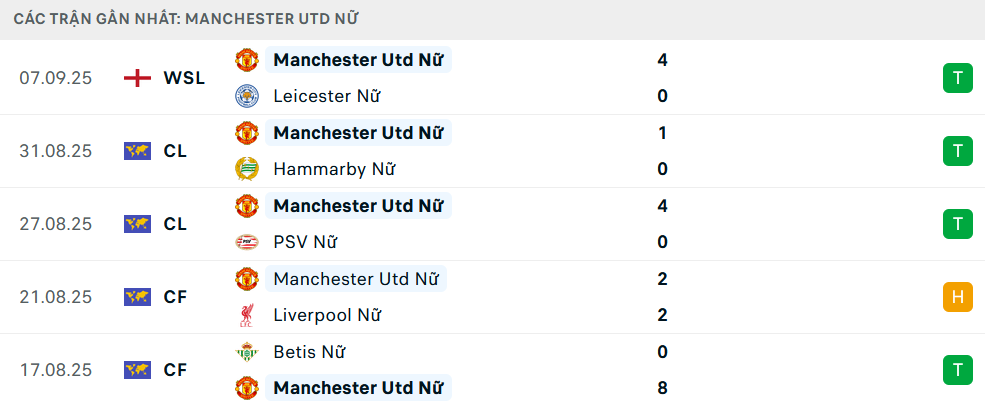Open the PSV Nữ team link
985x403 pixels.
pos(305,242)
